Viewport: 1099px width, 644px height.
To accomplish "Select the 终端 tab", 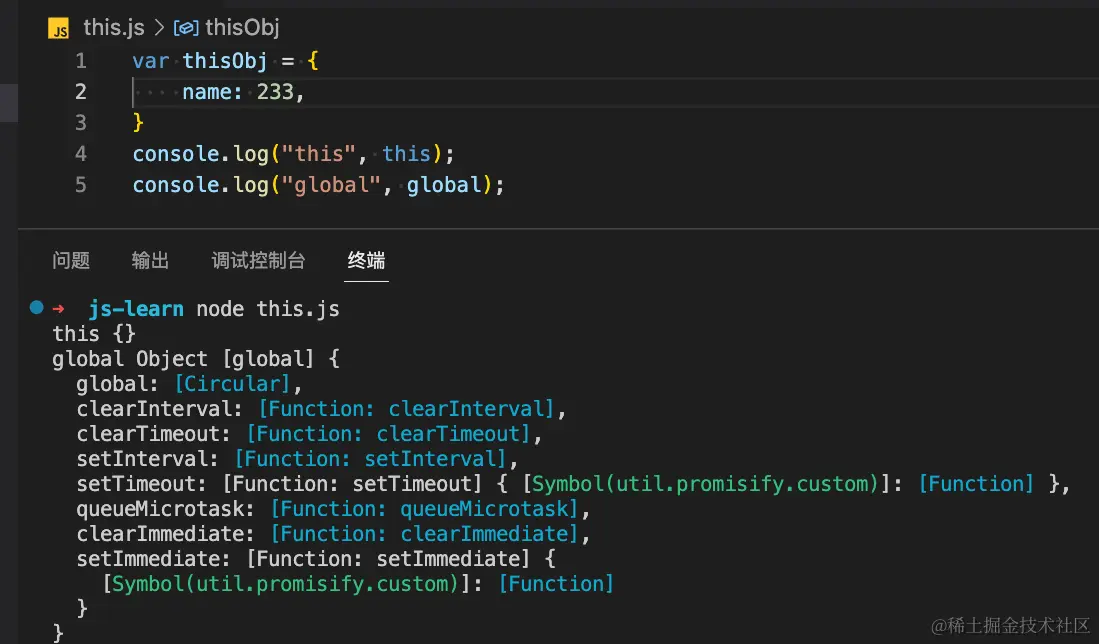I will 366,261.
